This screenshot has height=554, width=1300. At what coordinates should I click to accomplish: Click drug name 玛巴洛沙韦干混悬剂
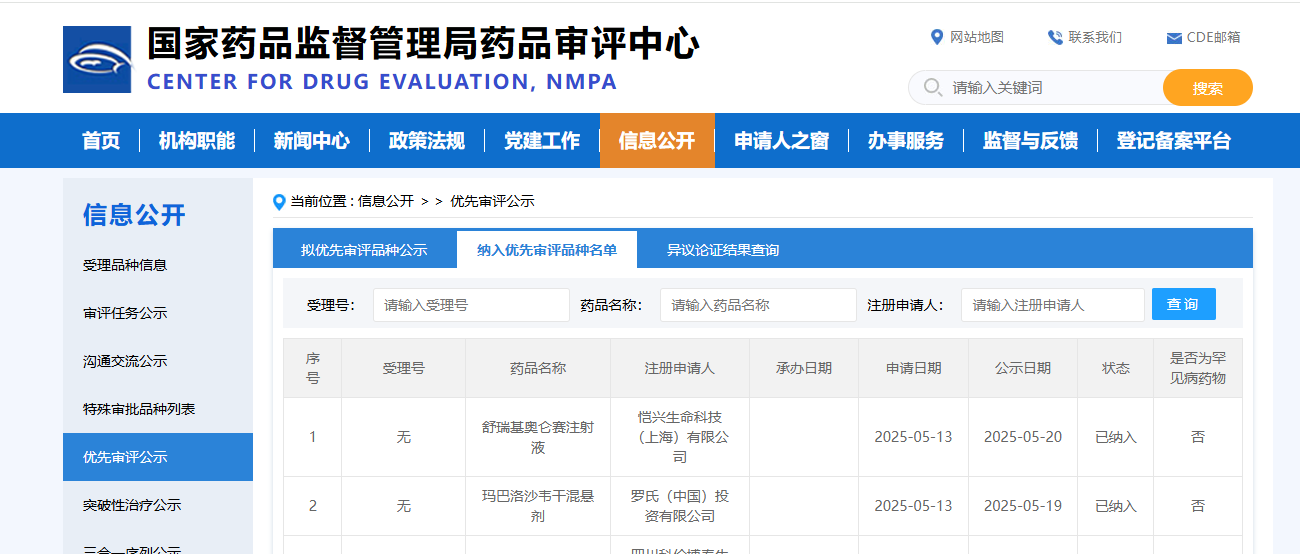538,506
